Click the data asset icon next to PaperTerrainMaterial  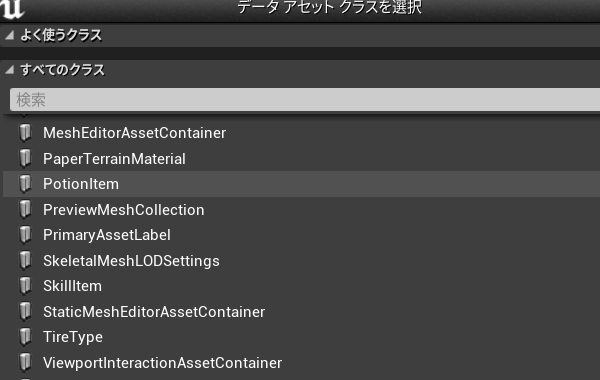pyautogui.click(x=25, y=158)
